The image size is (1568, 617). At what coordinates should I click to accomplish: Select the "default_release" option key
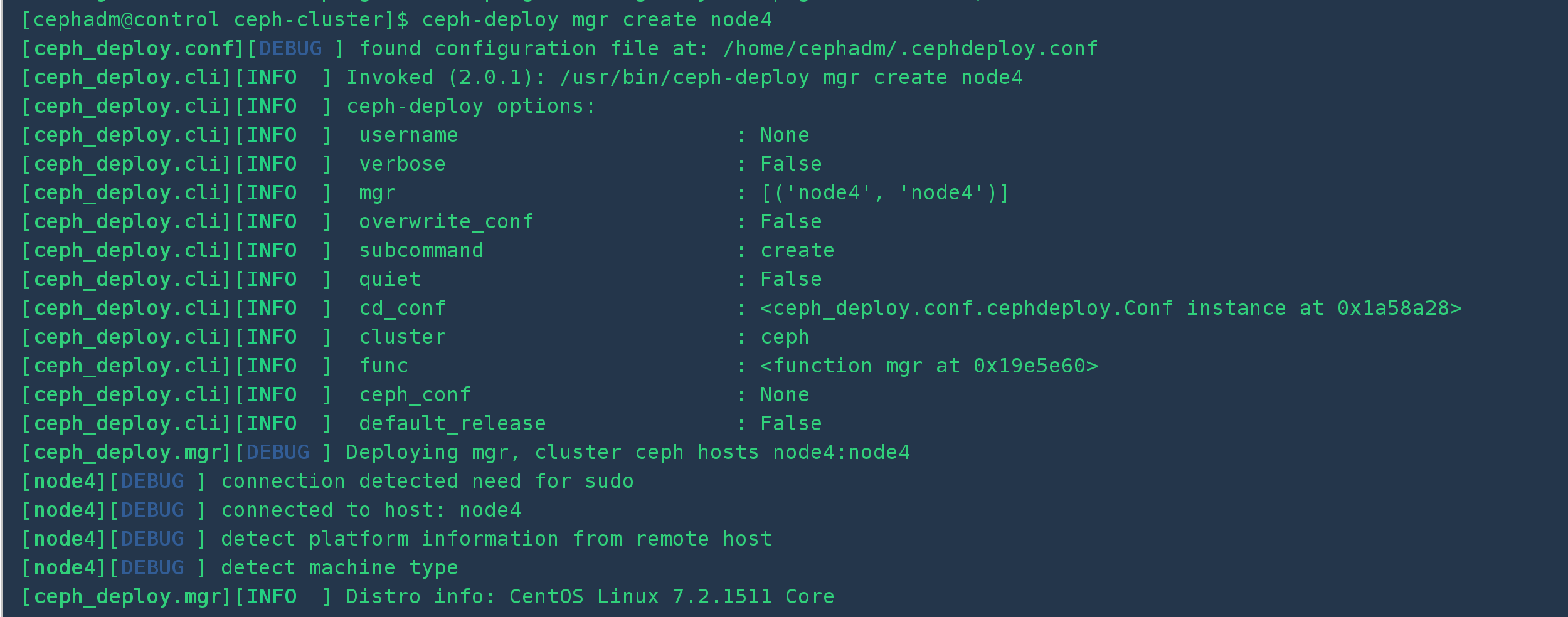(453, 424)
